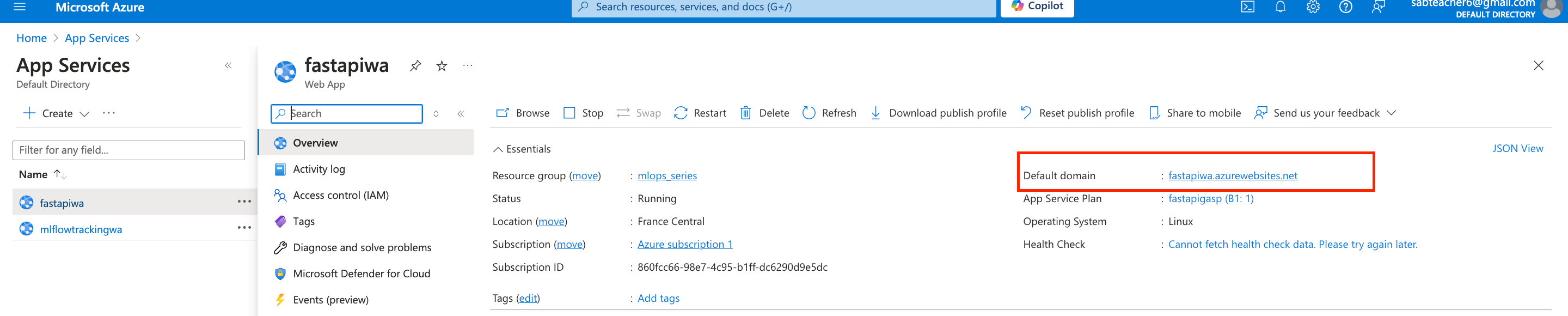Restart the web app
The height and width of the screenshot is (316, 1568).
pyautogui.click(x=700, y=113)
